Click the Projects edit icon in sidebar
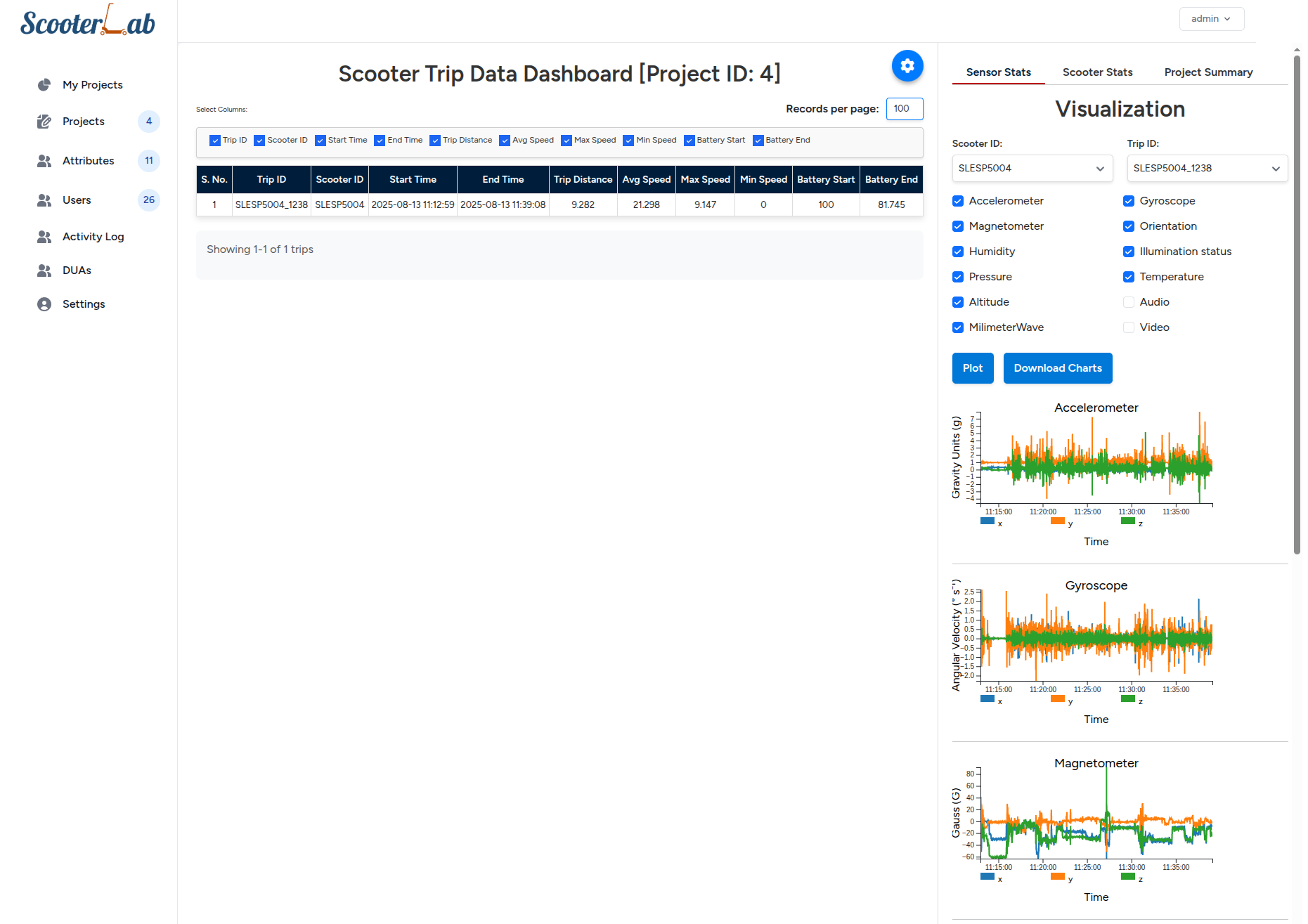 [44, 122]
